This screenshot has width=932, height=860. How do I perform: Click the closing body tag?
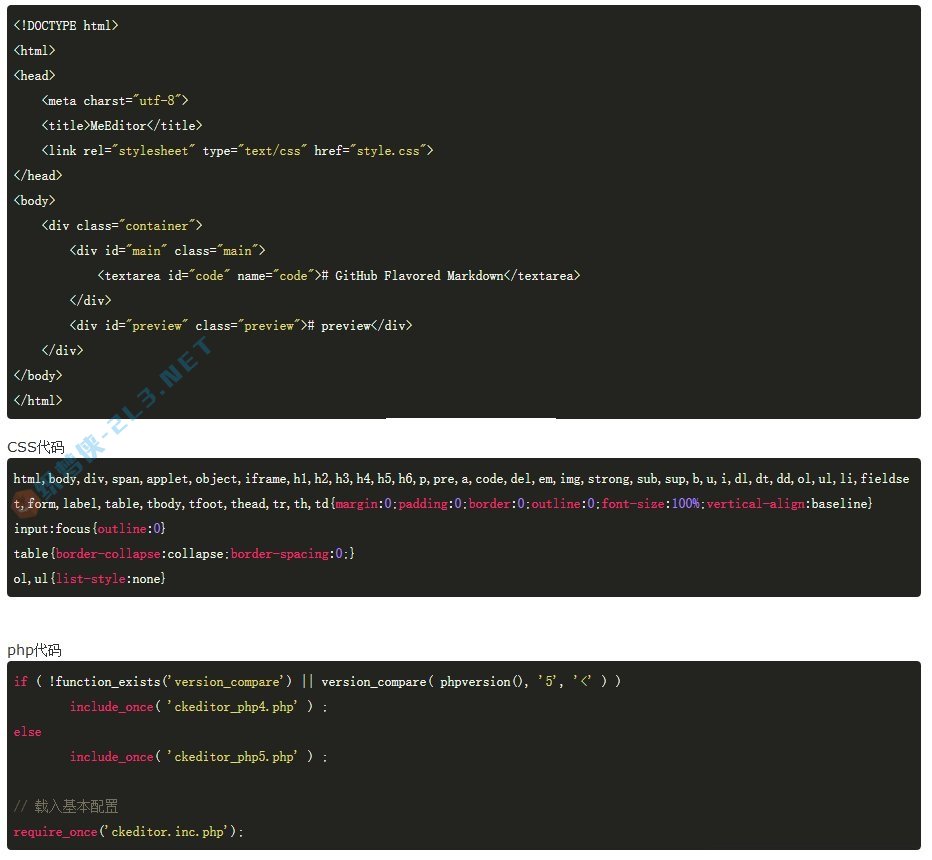point(38,375)
